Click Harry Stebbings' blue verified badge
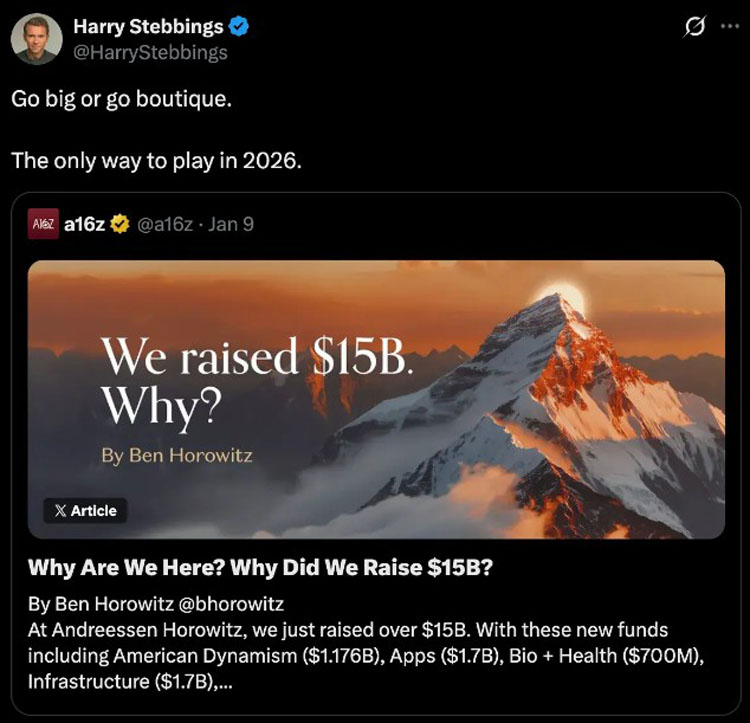The width and height of the screenshot is (750, 723). 239,26
